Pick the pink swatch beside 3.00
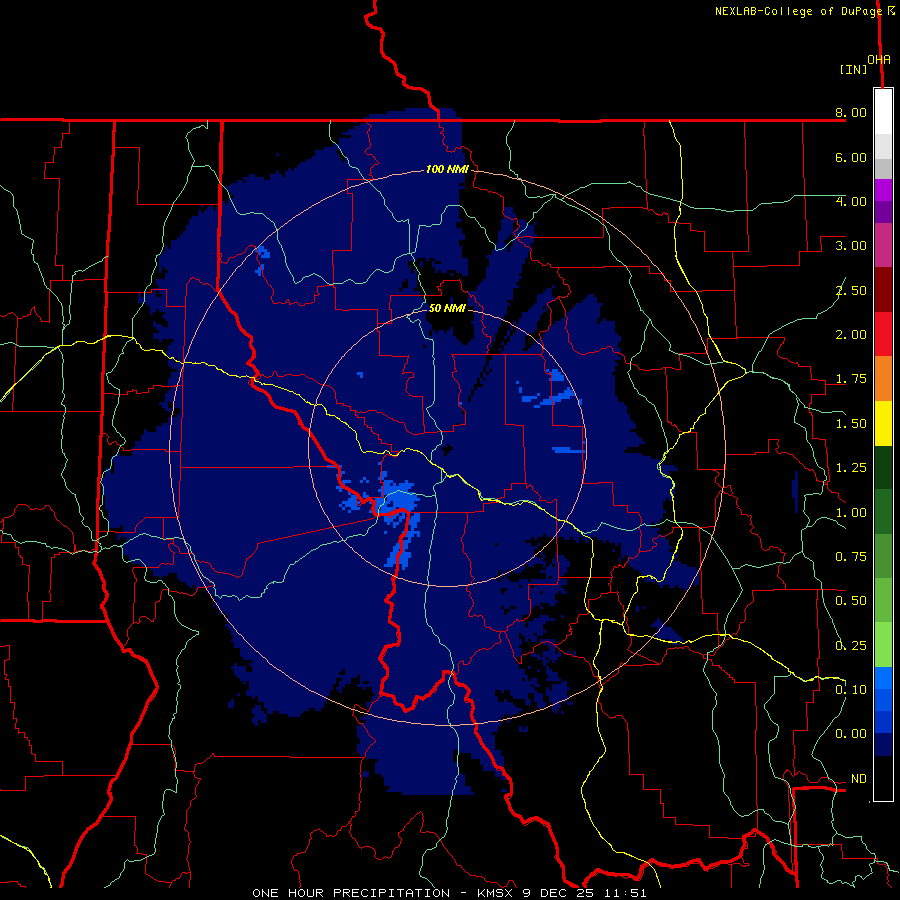This screenshot has height=900, width=900. click(883, 246)
